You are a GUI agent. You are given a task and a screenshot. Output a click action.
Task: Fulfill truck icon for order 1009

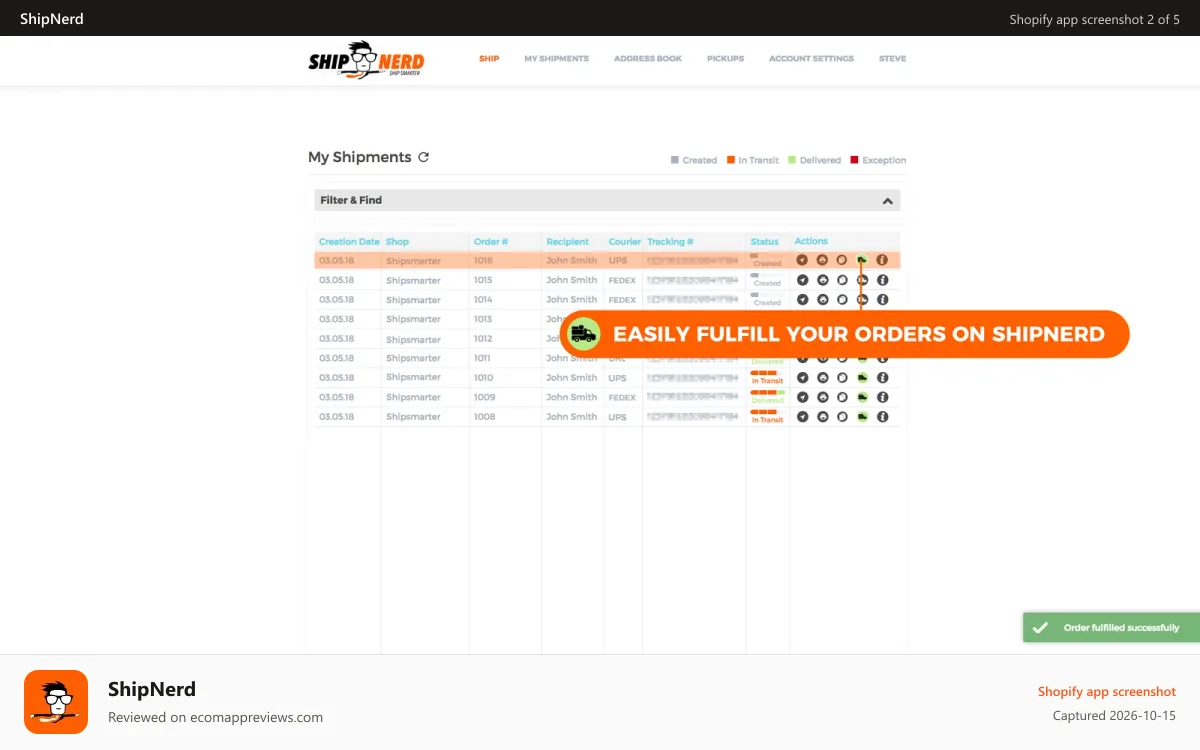pyautogui.click(x=862, y=397)
